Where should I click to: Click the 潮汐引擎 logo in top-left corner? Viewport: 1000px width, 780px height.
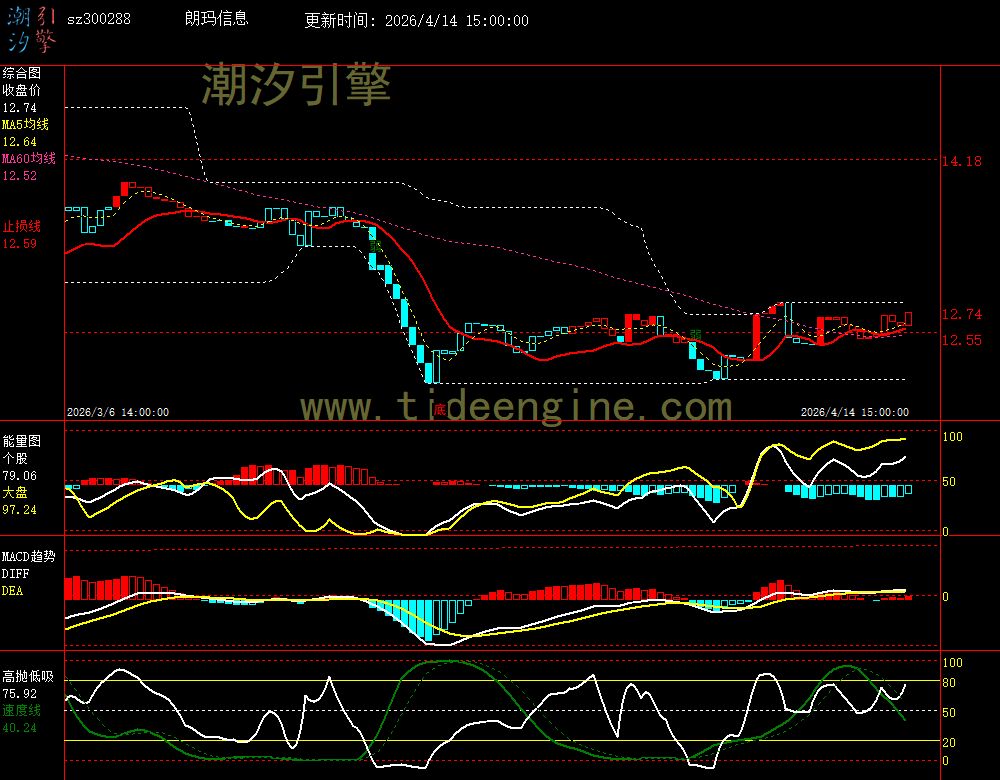pos(31,28)
